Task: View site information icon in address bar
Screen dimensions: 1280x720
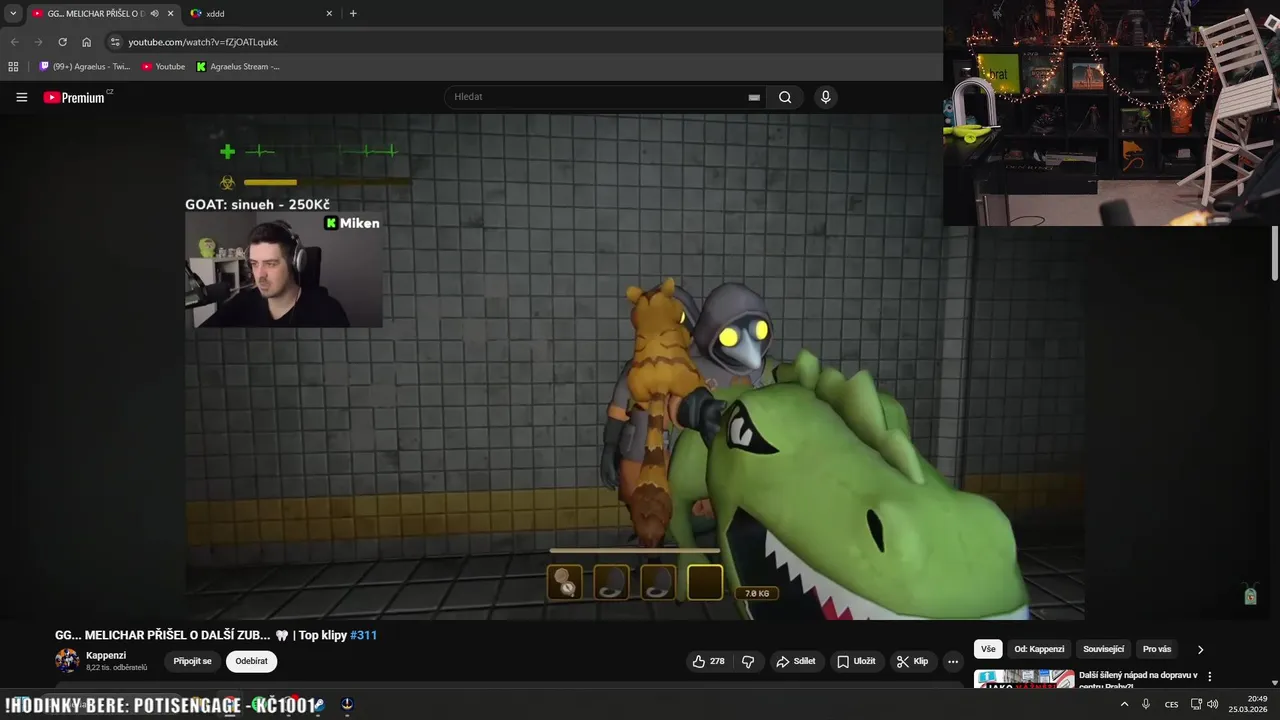Action: pos(115,42)
